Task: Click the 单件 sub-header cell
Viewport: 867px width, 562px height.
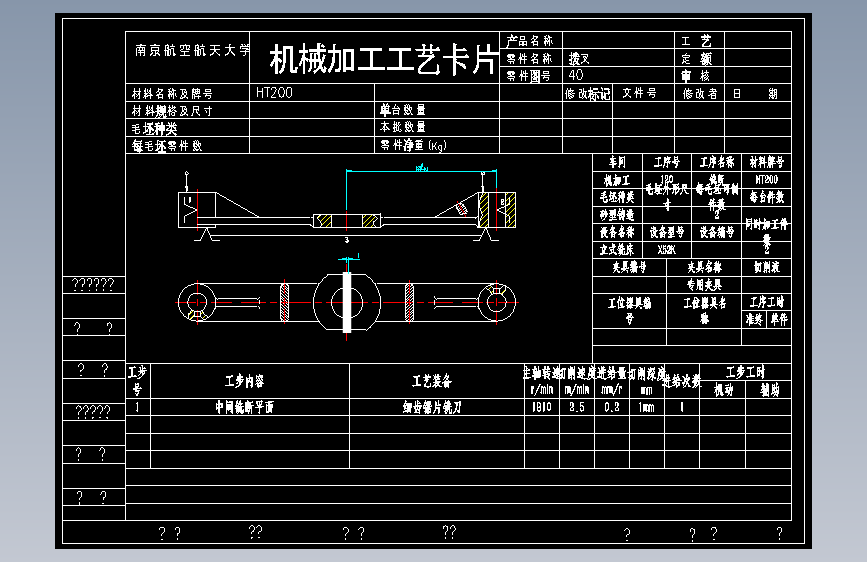Action: pos(779,320)
